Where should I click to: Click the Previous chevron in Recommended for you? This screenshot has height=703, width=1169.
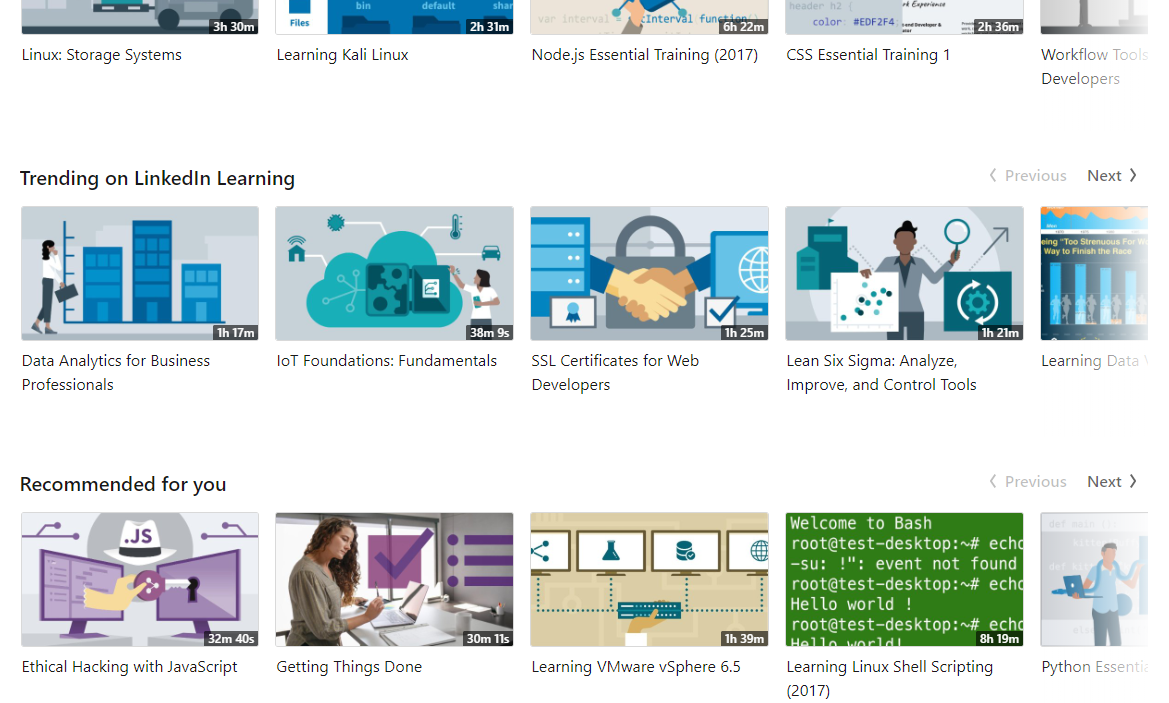[x=993, y=481]
